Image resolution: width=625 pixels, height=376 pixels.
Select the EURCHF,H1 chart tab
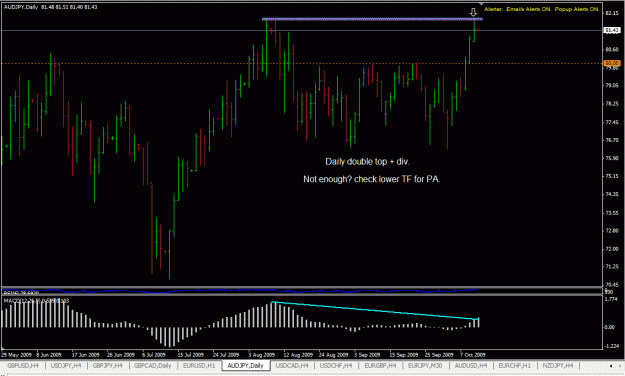point(515,365)
